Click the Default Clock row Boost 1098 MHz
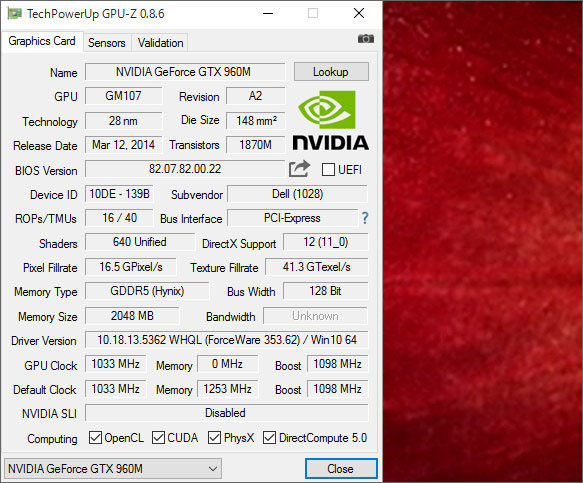The height and width of the screenshot is (483, 583). click(338, 389)
